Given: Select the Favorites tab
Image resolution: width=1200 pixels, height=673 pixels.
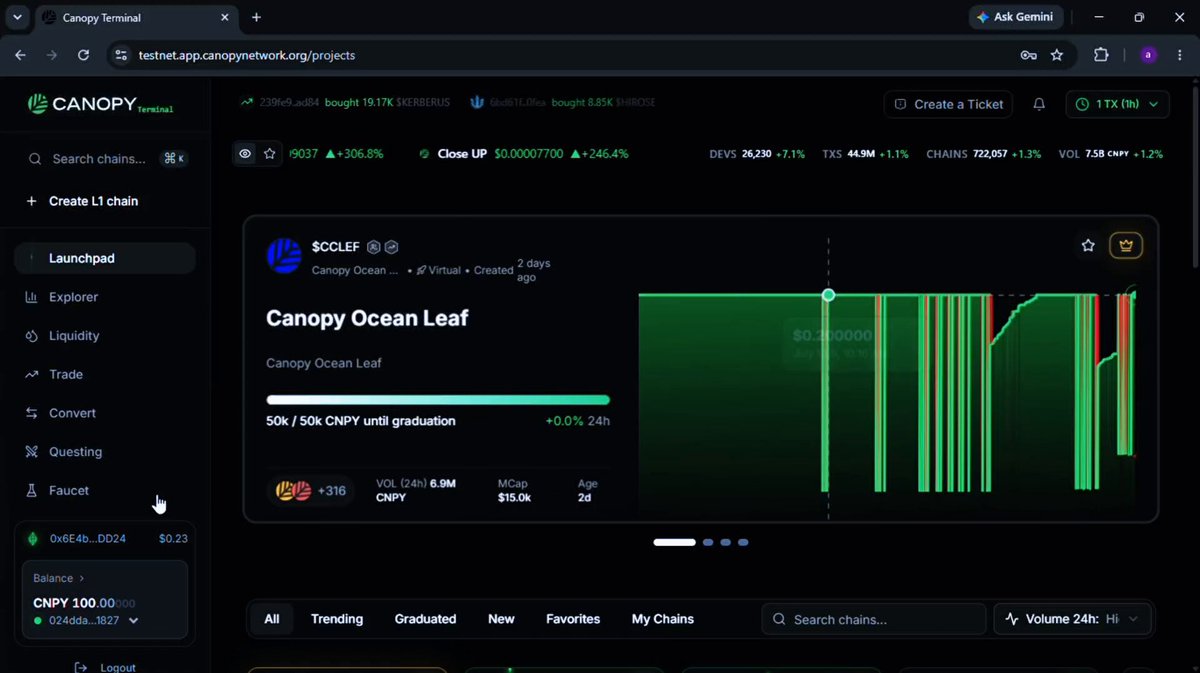Looking at the screenshot, I should click(x=573, y=619).
